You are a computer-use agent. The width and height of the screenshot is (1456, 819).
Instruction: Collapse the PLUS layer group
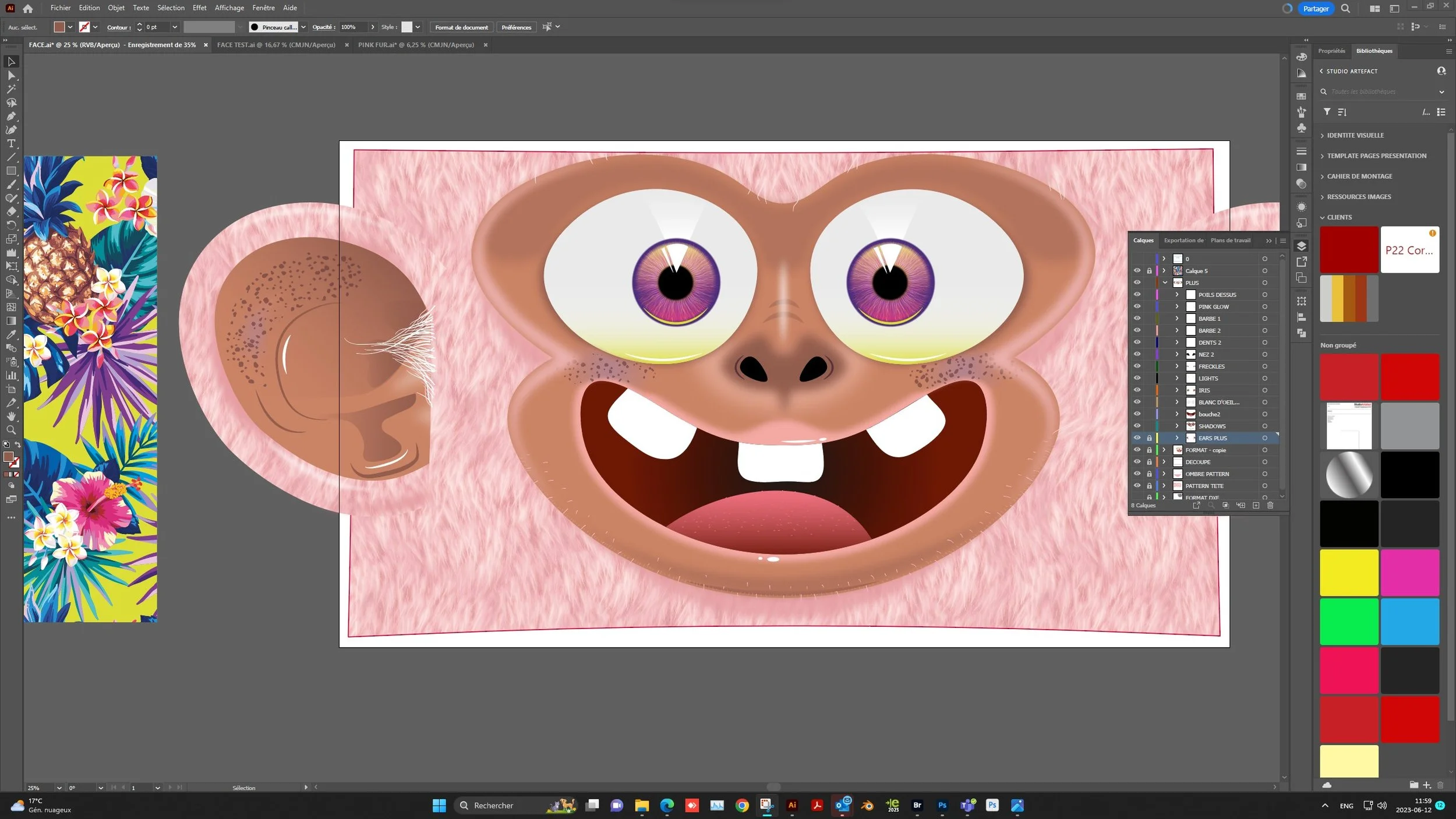[x=1165, y=283]
